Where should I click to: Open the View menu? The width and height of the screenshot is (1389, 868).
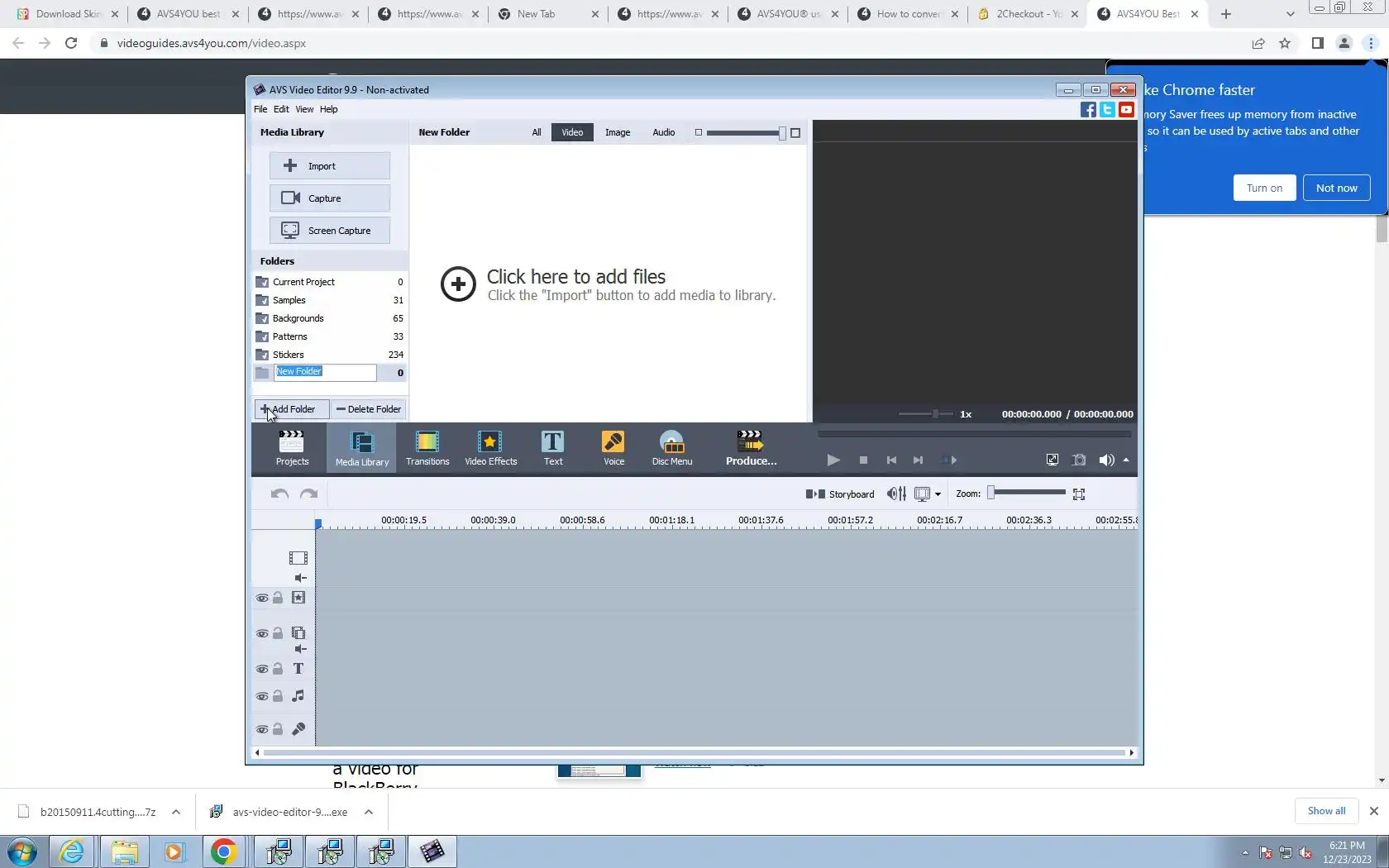(304, 109)
